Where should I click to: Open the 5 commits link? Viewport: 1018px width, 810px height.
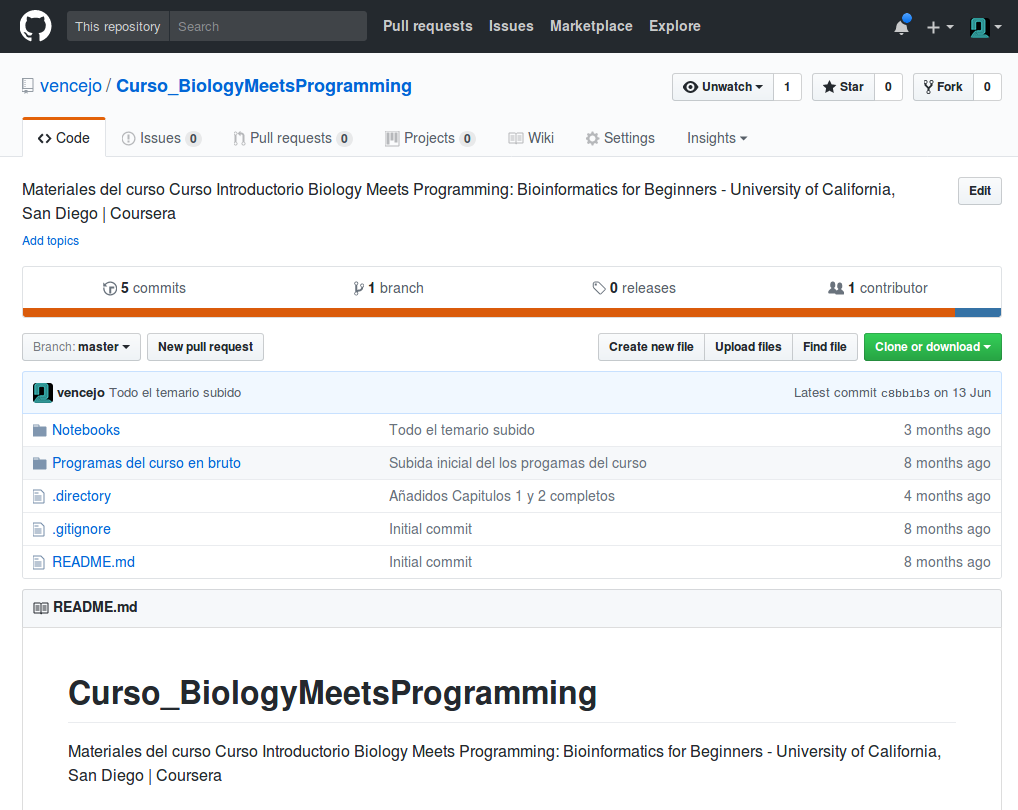144,288
